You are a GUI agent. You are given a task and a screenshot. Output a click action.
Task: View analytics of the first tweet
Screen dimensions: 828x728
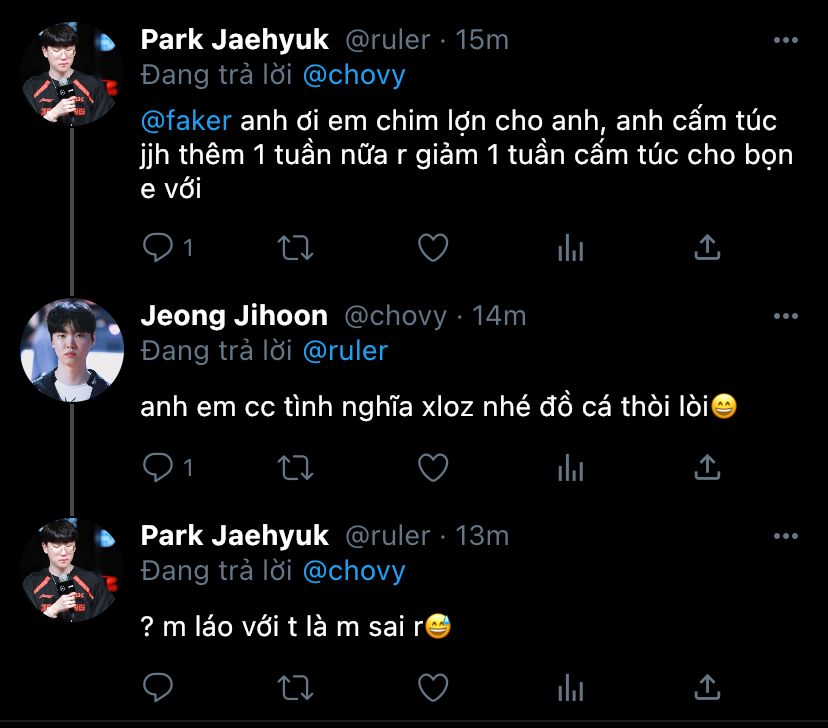(x=570, y=248)
